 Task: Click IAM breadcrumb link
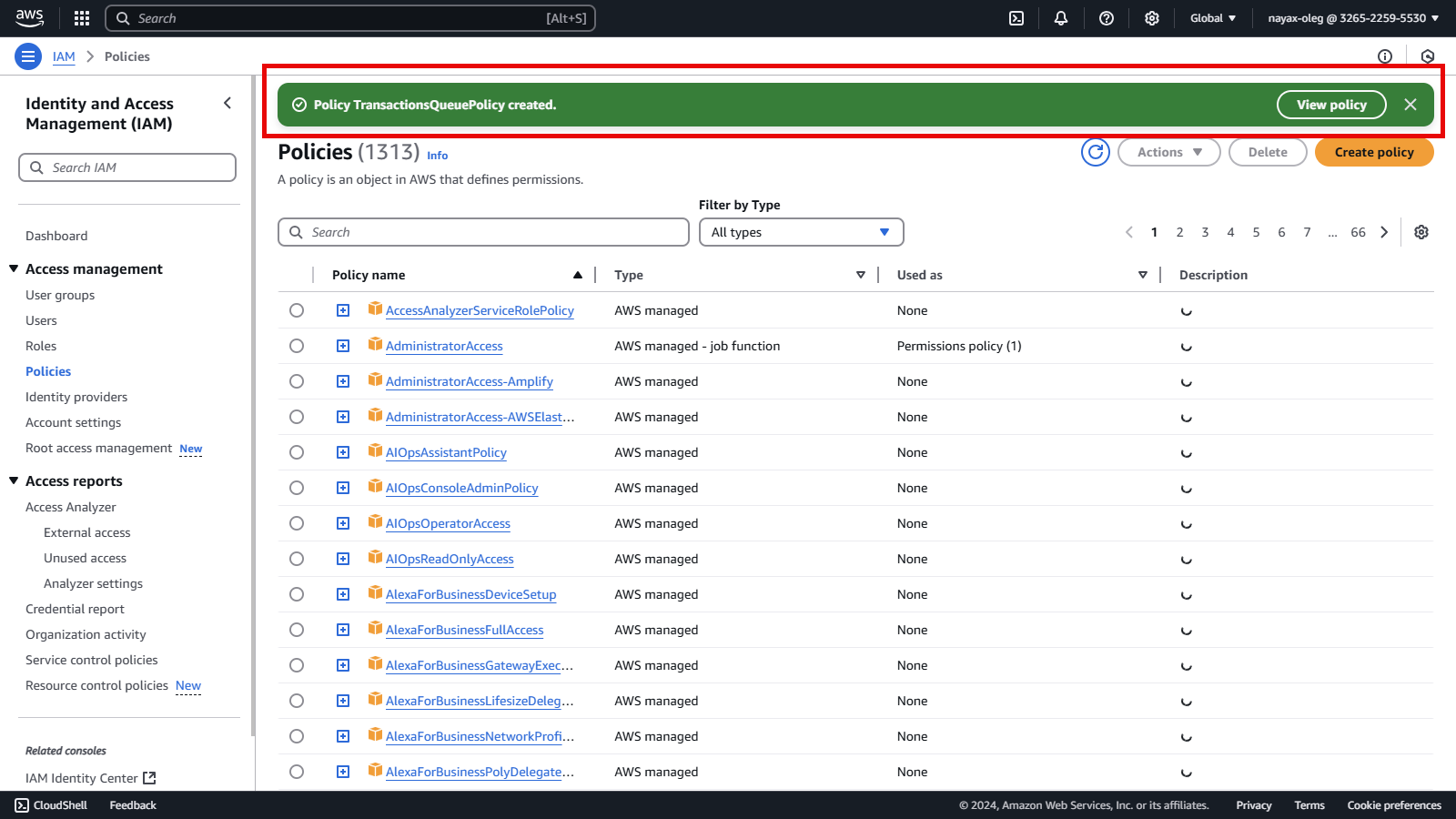pos(64,56)
